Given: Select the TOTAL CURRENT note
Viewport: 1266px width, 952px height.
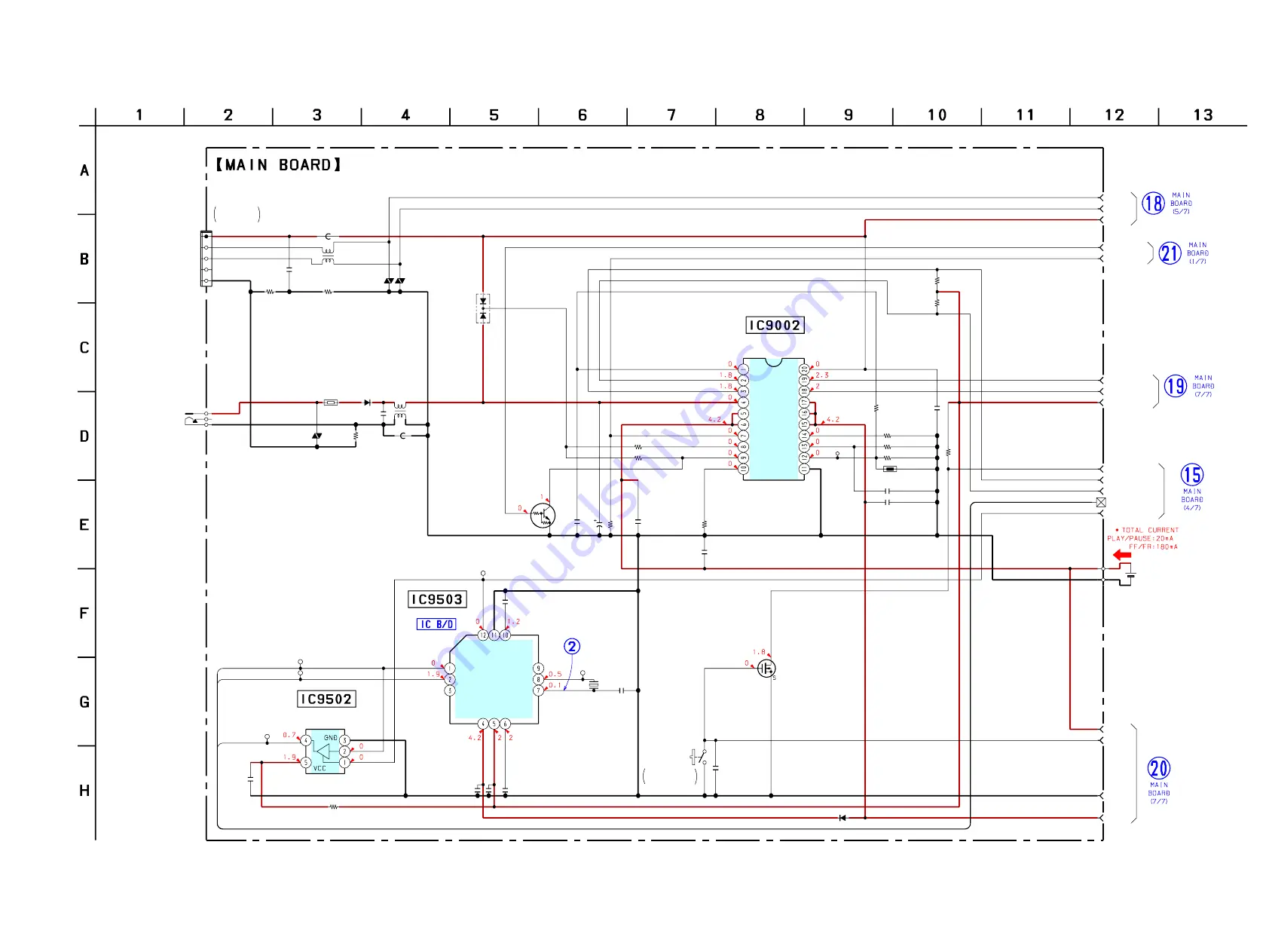Looking at the screenshot, I should coord(1147,531).
